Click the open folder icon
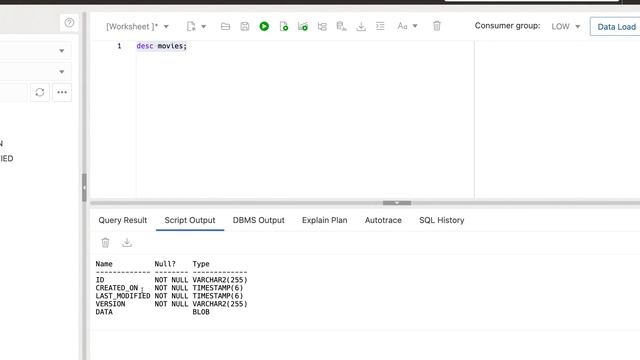Screen dimensions: 640x360 [x=225, y=27]
